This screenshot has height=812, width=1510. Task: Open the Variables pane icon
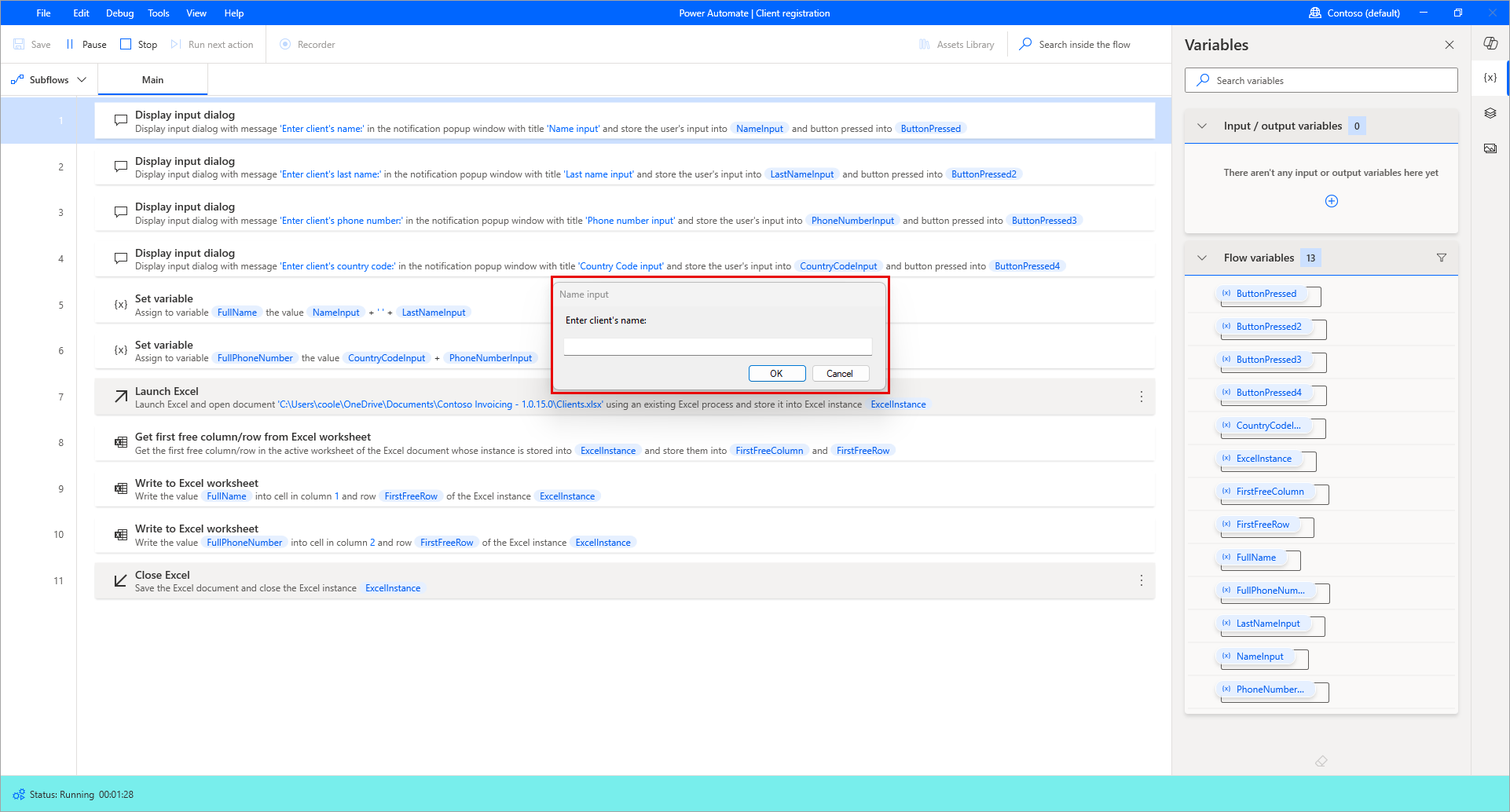coord(1490,77)
